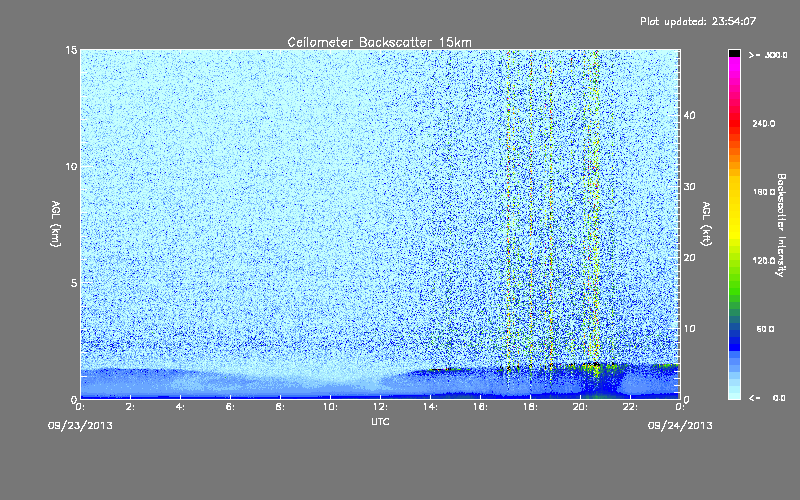
Task: Click the "20:" hour tick label
Action: click(580, 407)
